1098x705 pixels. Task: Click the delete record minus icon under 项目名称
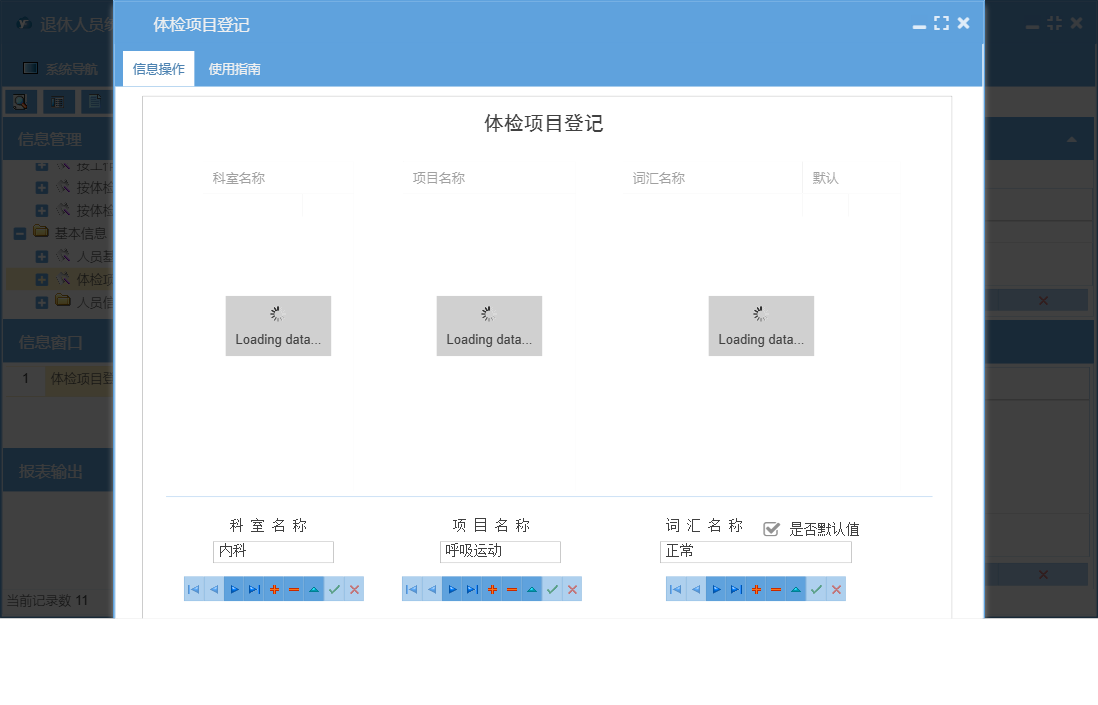tap(512, 589)
